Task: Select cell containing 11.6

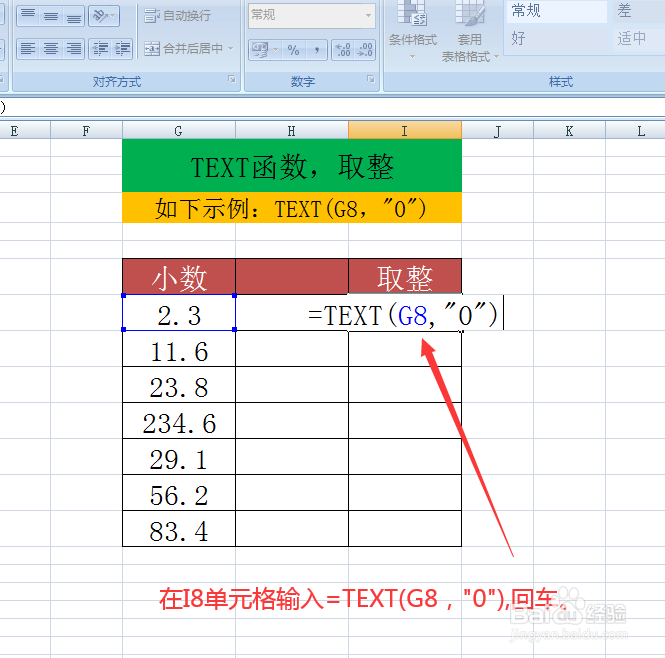Action: point(179,349)
